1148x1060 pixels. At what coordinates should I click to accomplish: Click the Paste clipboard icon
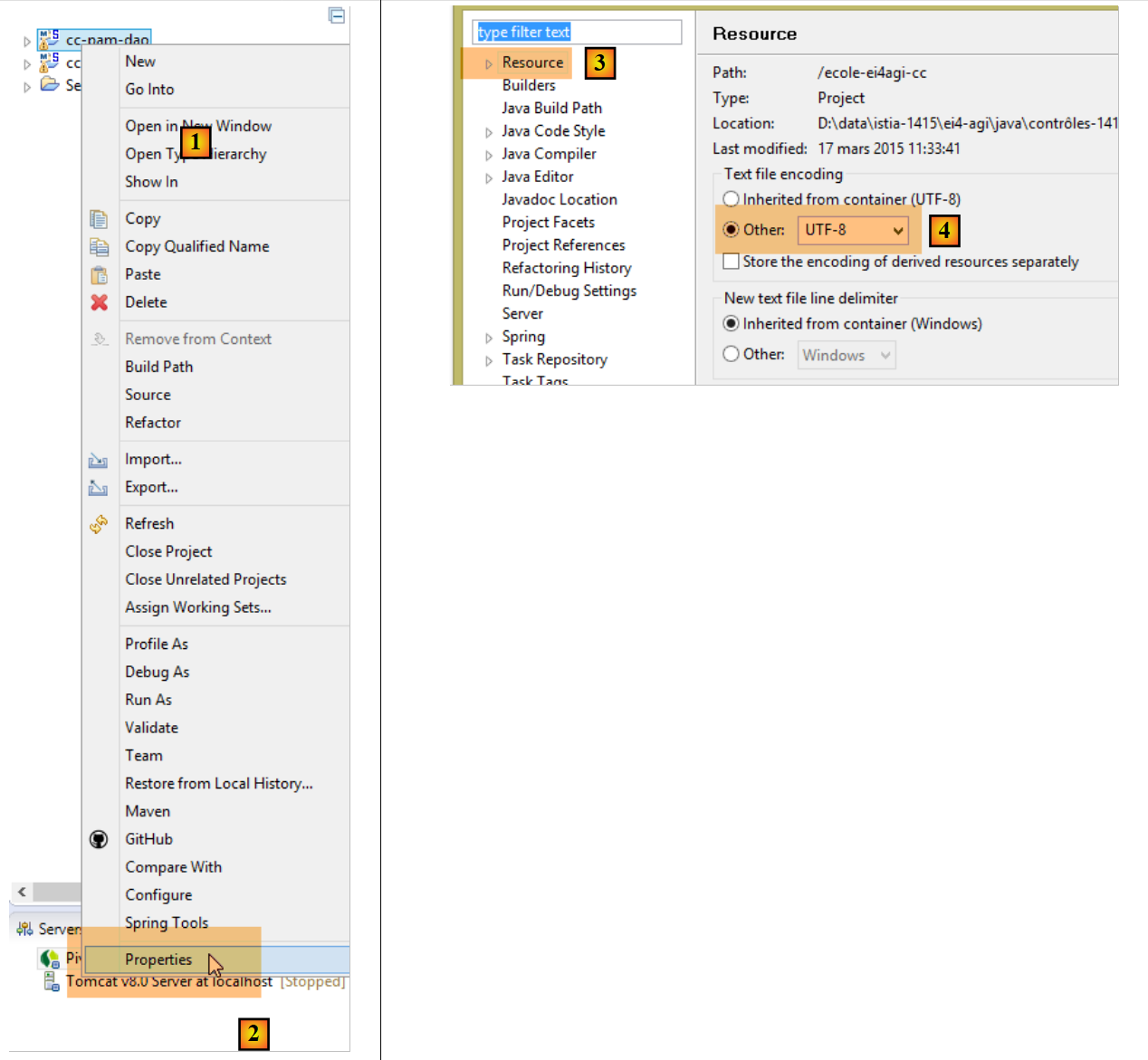coord(99,275)
